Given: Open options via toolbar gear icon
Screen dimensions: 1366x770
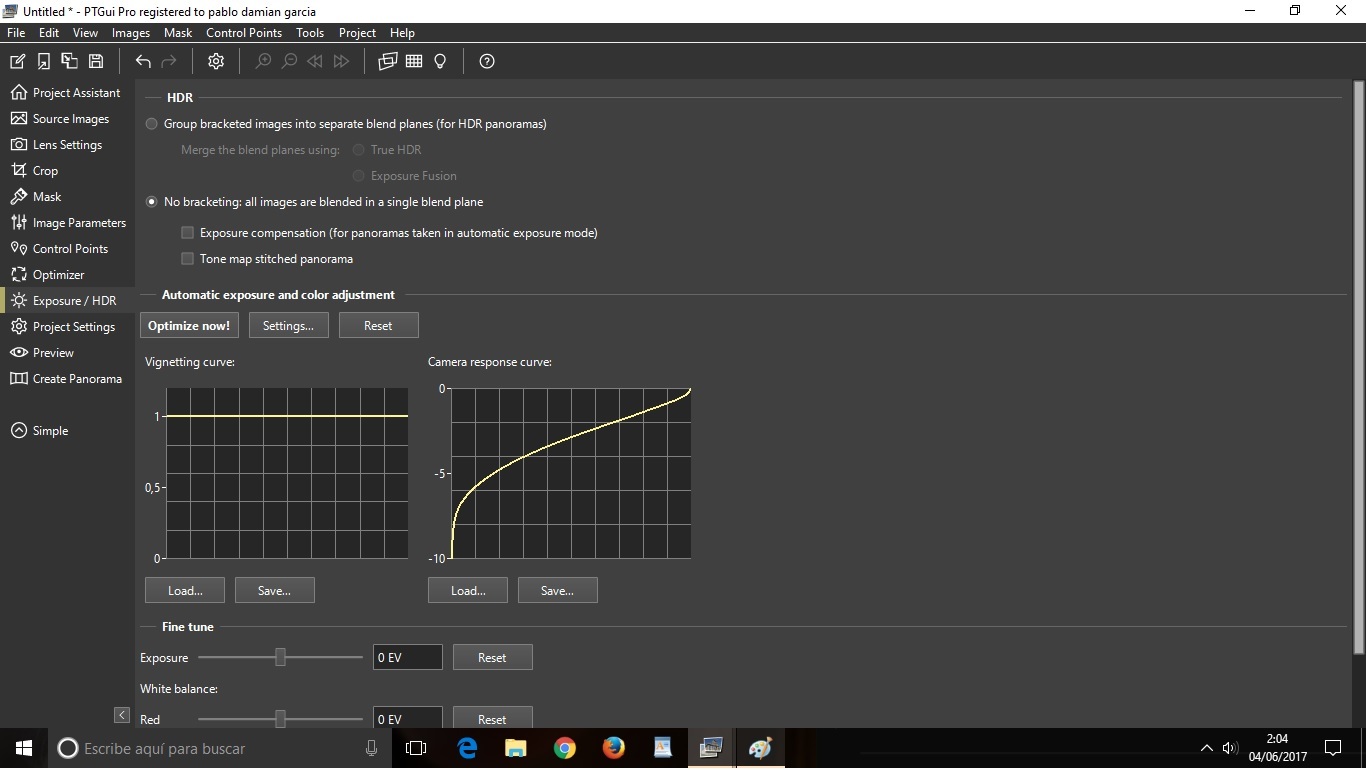Looking at the screenshot, I should 216,61.
